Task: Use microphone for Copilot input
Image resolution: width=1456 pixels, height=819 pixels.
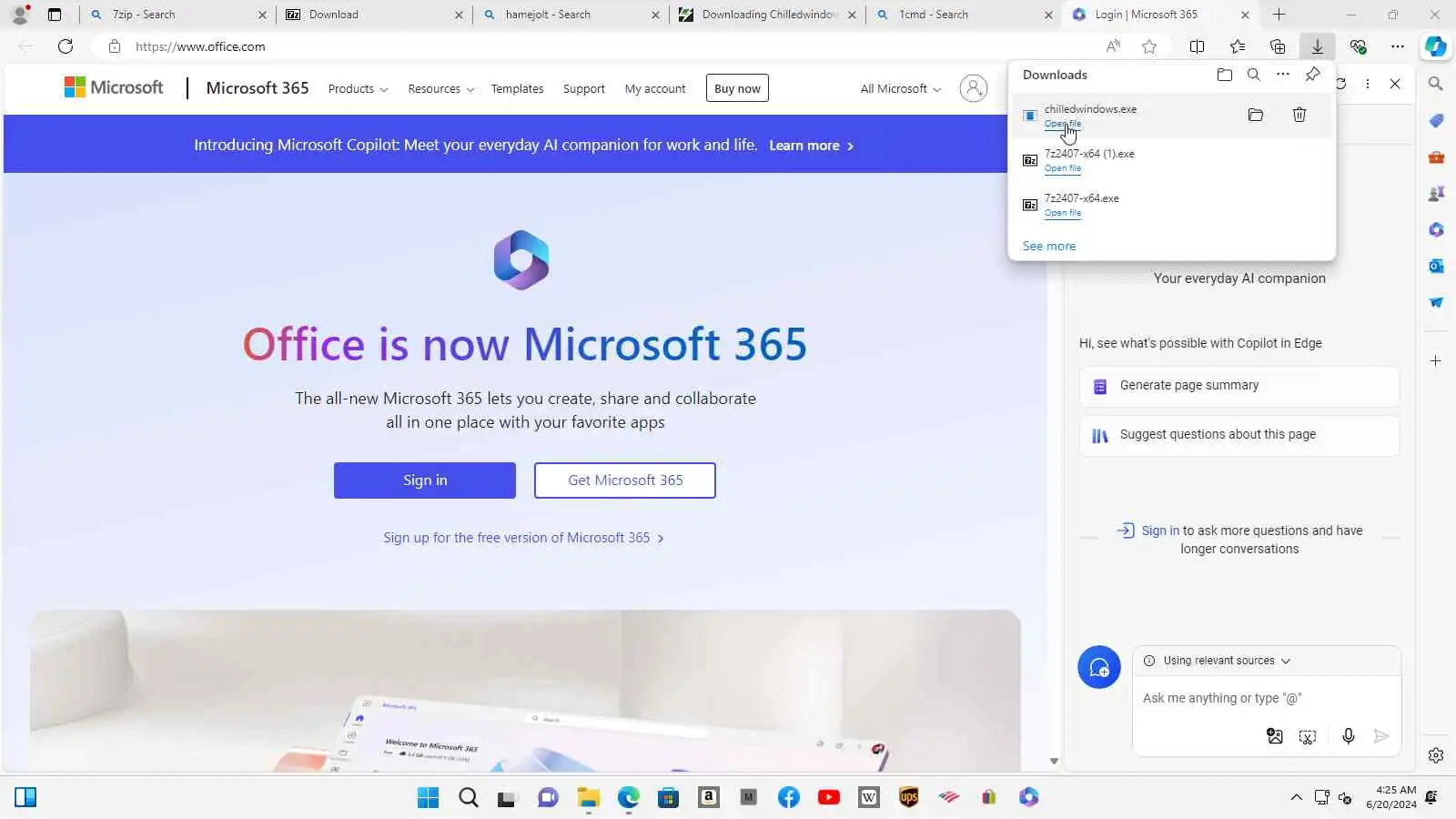Action: pyautogui.click(x=1349, y=736)
